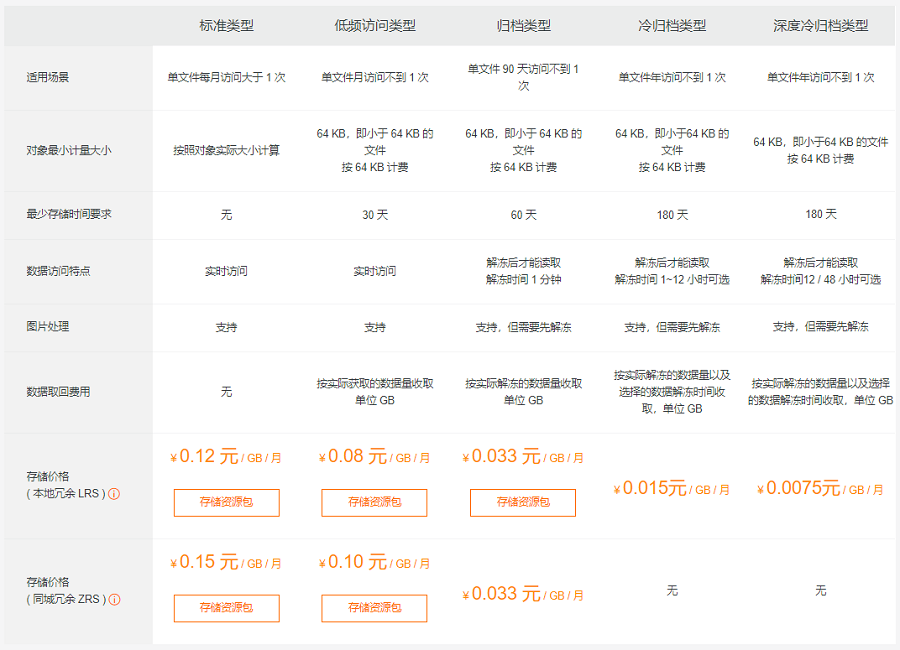Click 64 KB minimum size under 归档类型
This screenshot has width=900, height=650.
point(523,150)
